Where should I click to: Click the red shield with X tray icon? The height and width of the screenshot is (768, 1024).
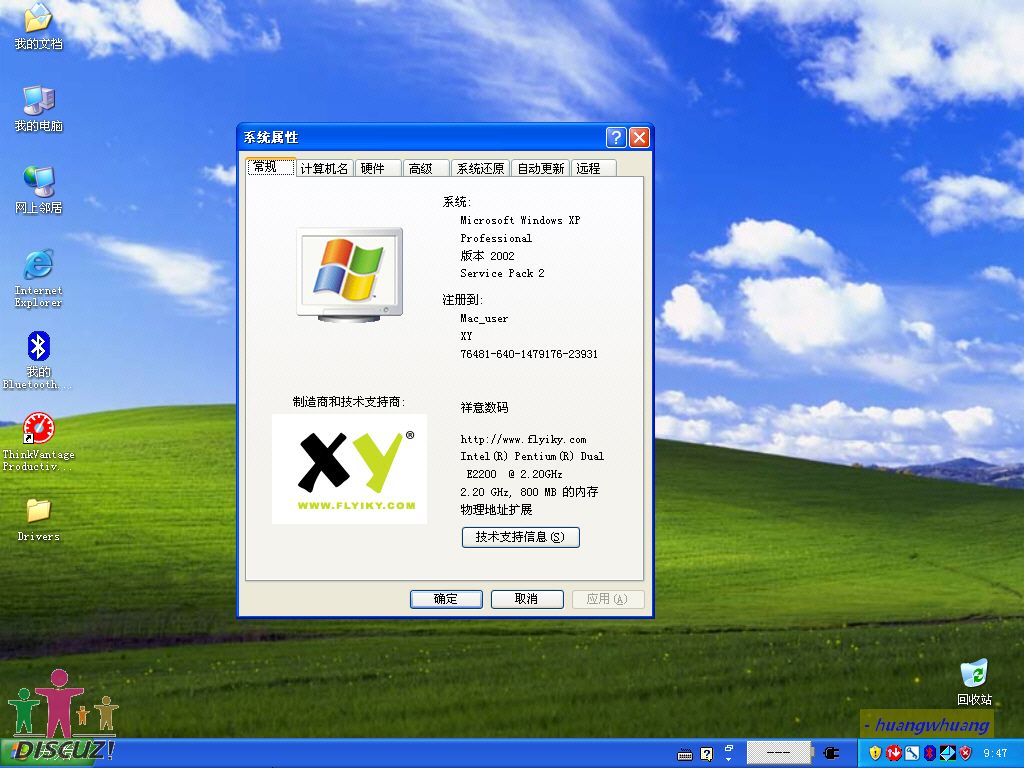pos(965,753)
